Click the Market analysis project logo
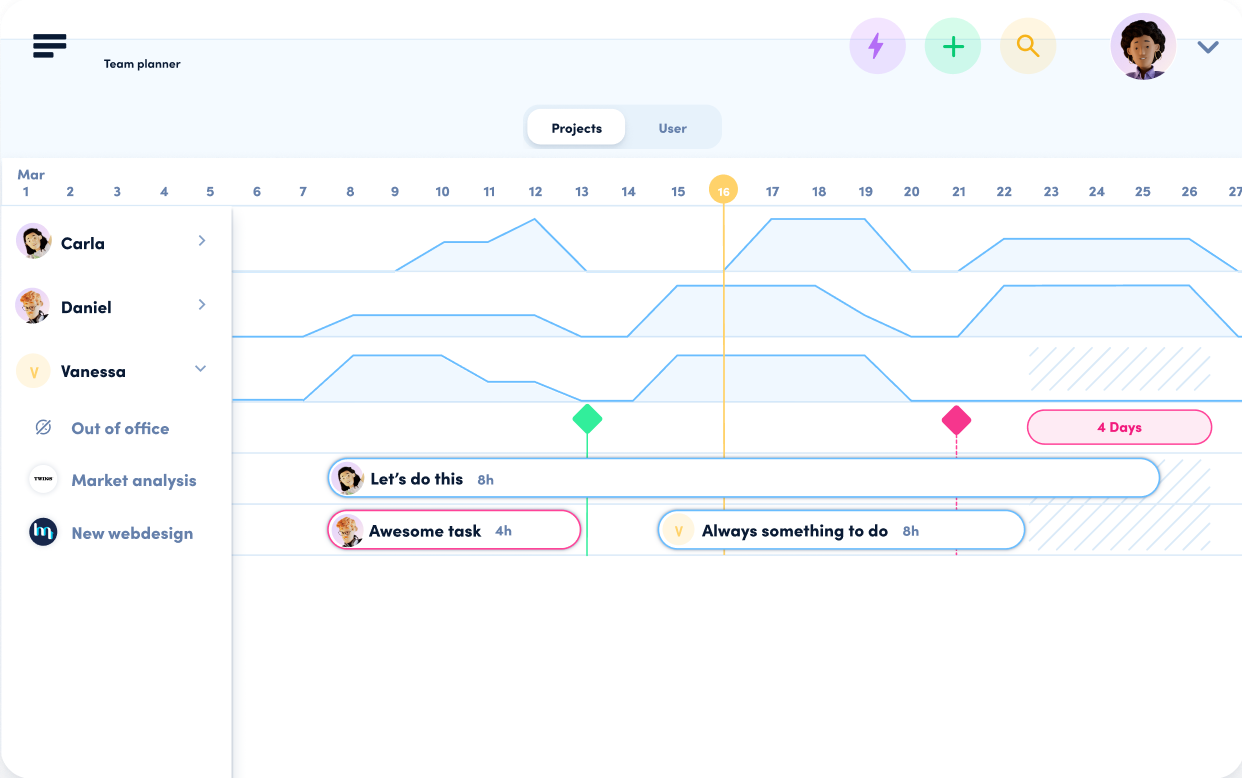Viewport: 1242px width, 778px height. click(x=43, y=480)
